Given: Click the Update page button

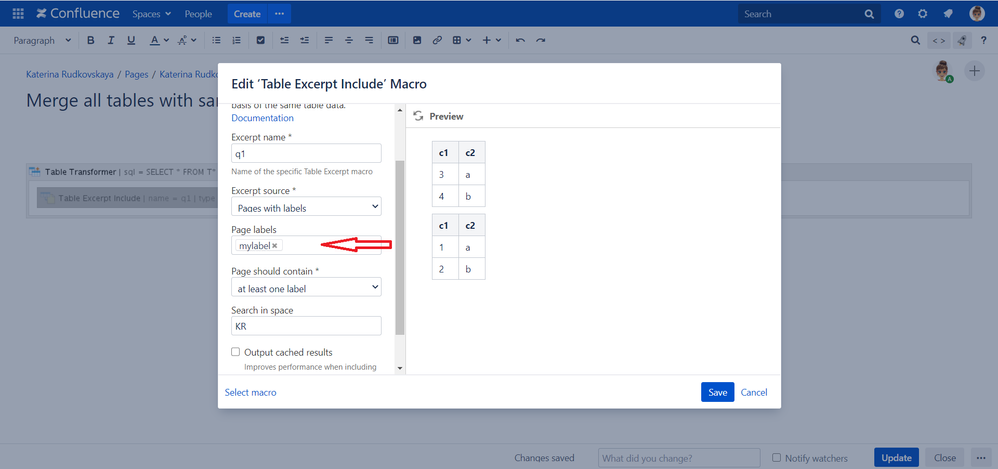Looking at the screenshot, I should tap(896, 458).
